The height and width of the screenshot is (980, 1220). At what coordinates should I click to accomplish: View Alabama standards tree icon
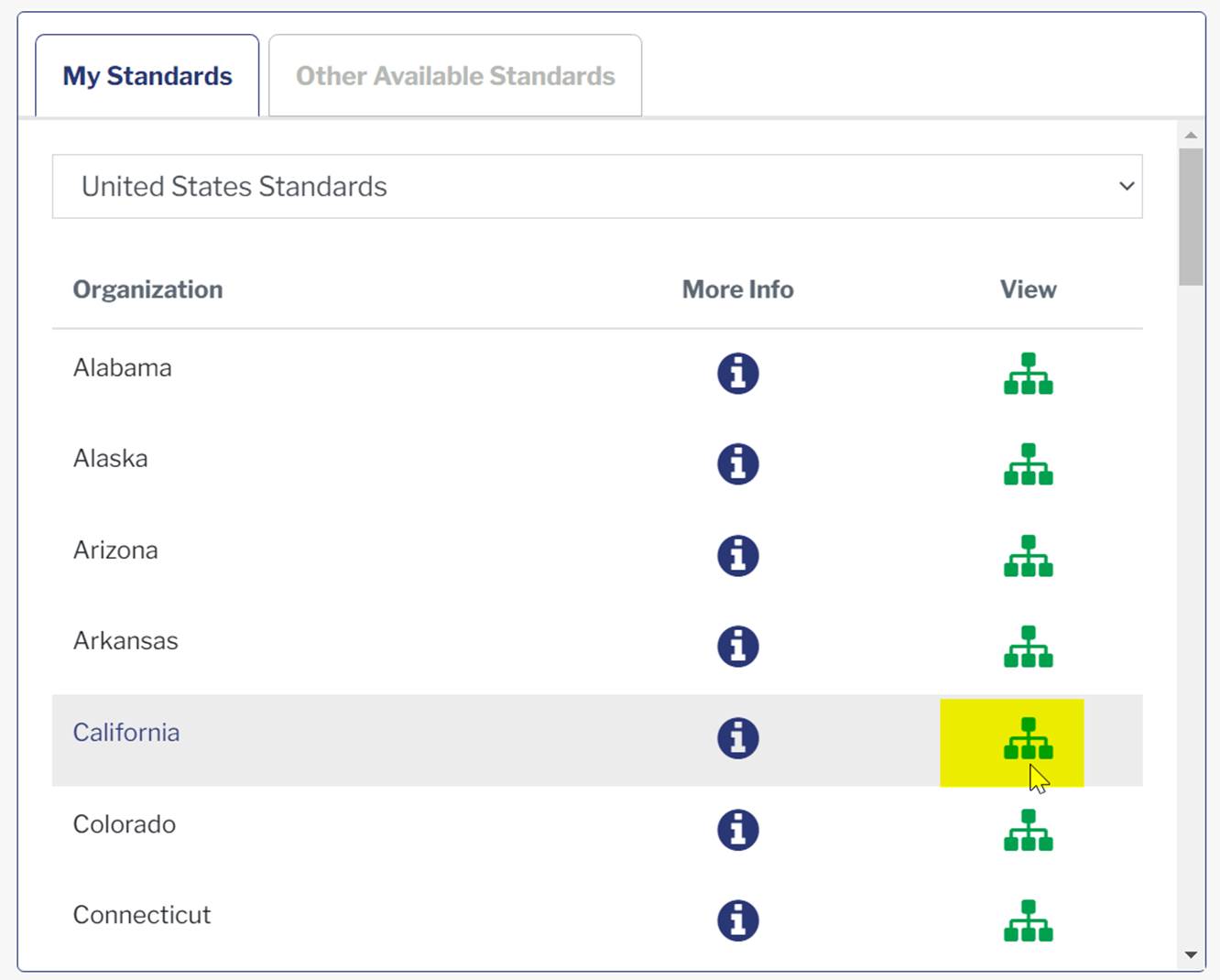click(x=1029, y=374)
